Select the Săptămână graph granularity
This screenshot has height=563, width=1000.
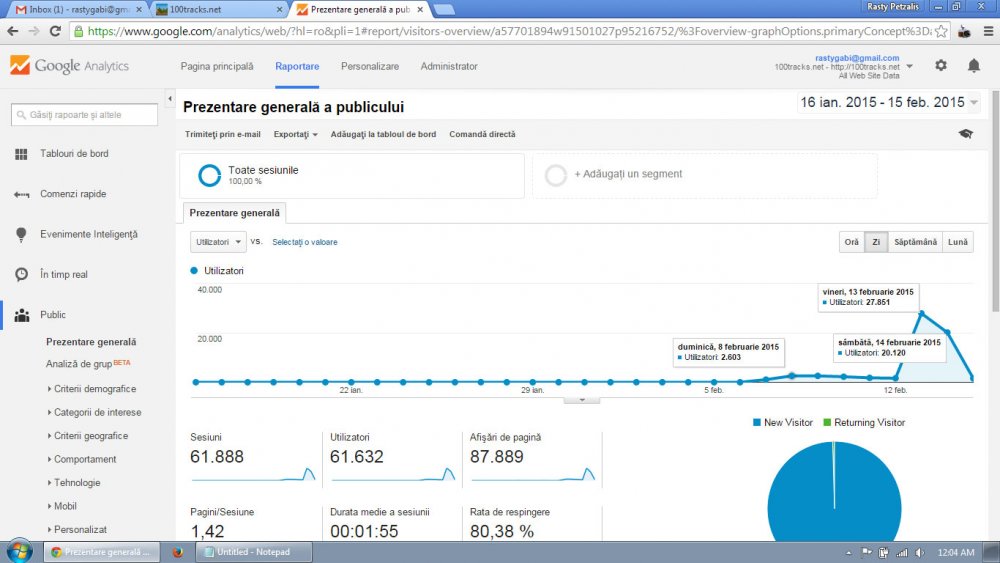click(915, 242)
